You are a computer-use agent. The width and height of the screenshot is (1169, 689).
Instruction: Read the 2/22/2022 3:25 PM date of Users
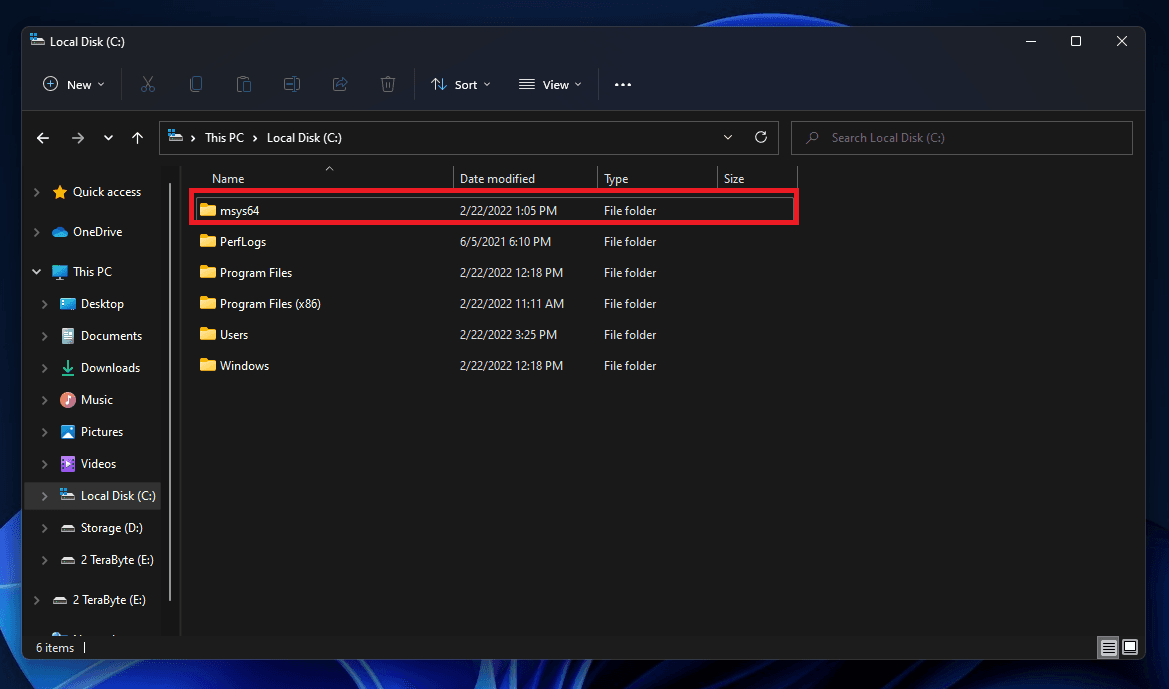(x=508, y=335)
